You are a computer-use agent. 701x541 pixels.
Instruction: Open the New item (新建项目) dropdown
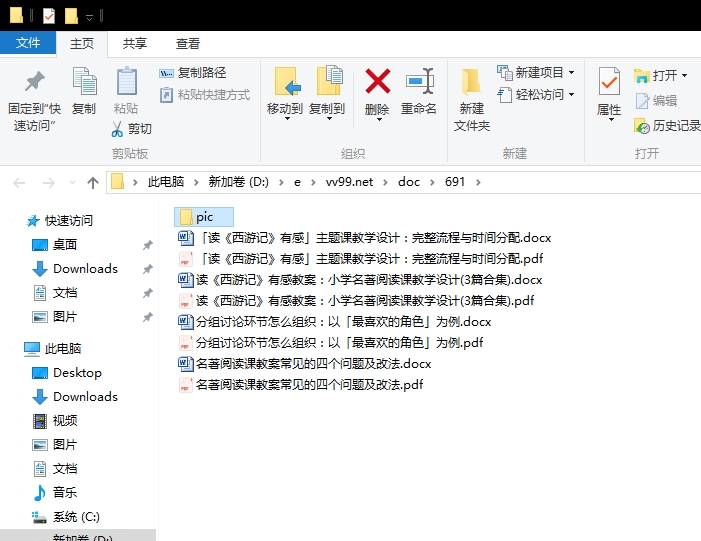536,72
